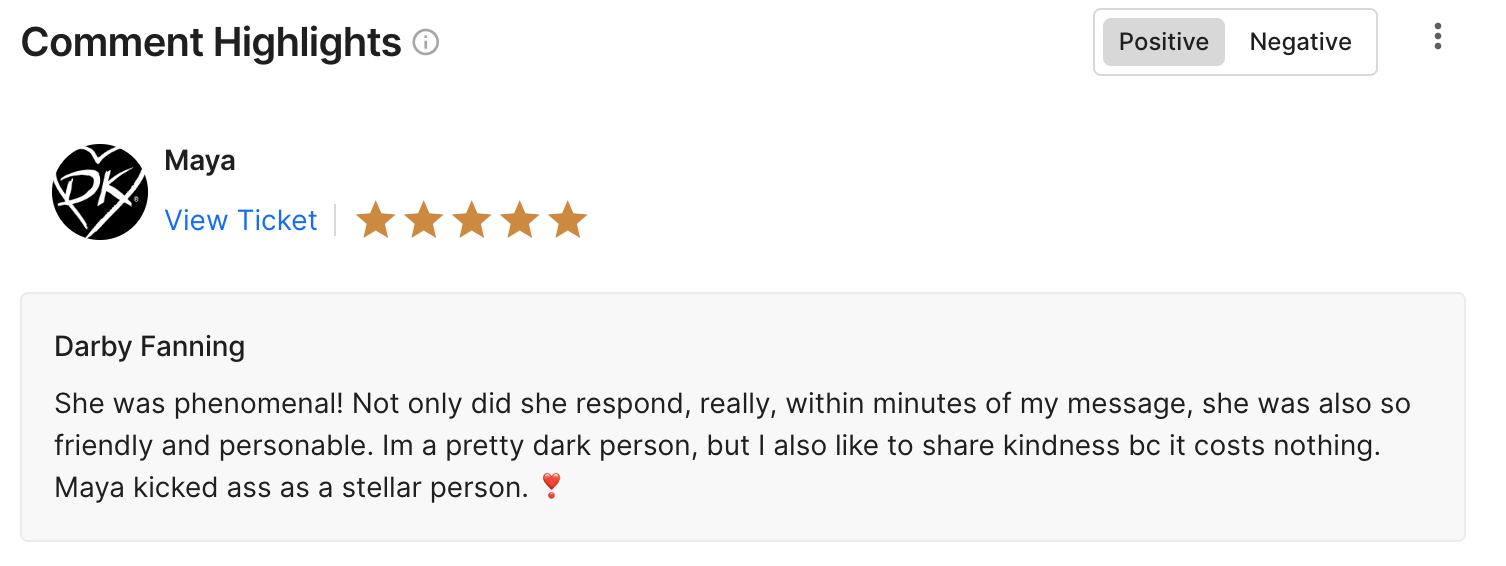Screen dimensions: 1506x566
Task: Click the fourth rating star
Action: click(519, 220)
